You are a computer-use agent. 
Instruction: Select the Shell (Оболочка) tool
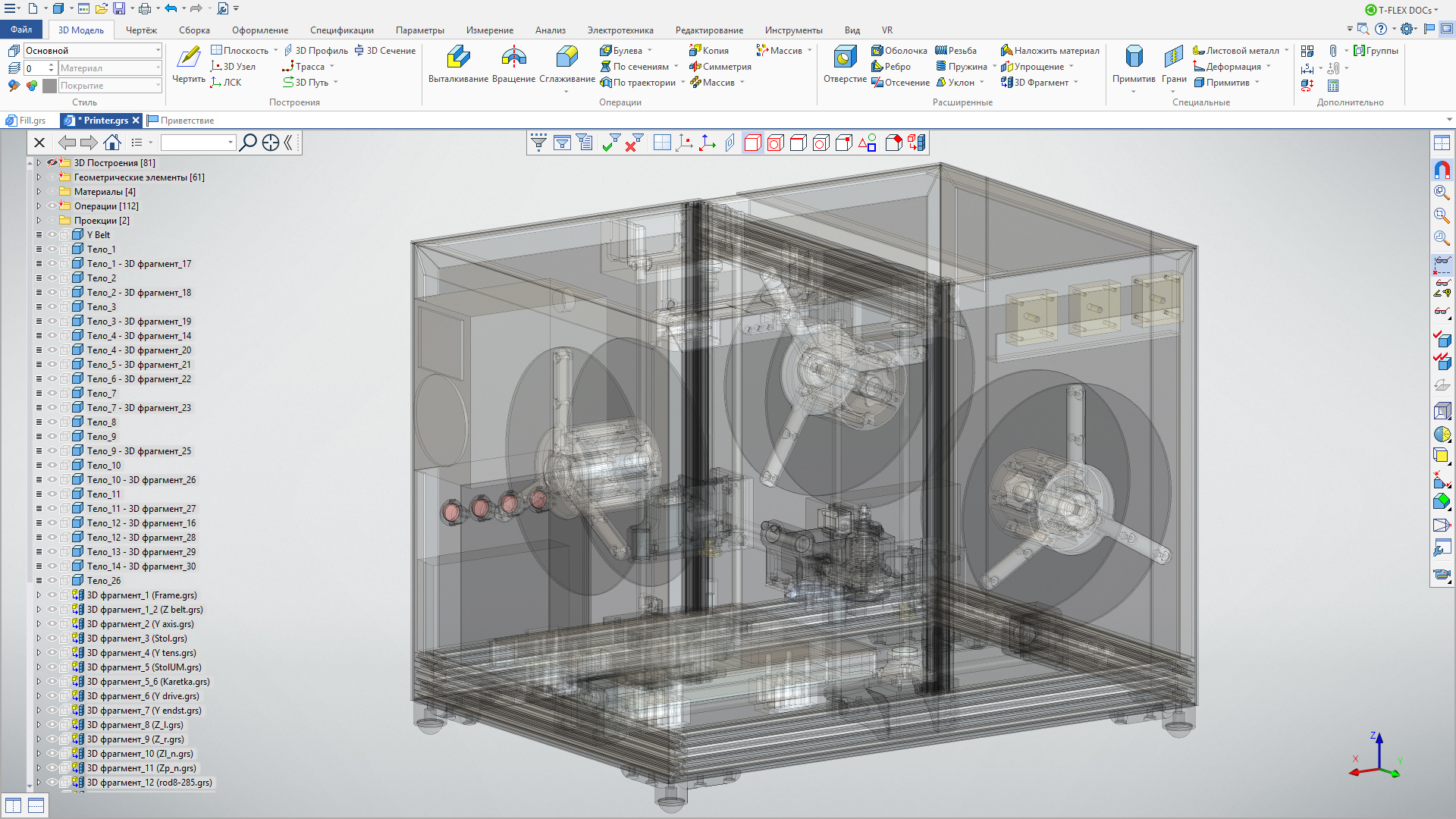click(899, 51)
